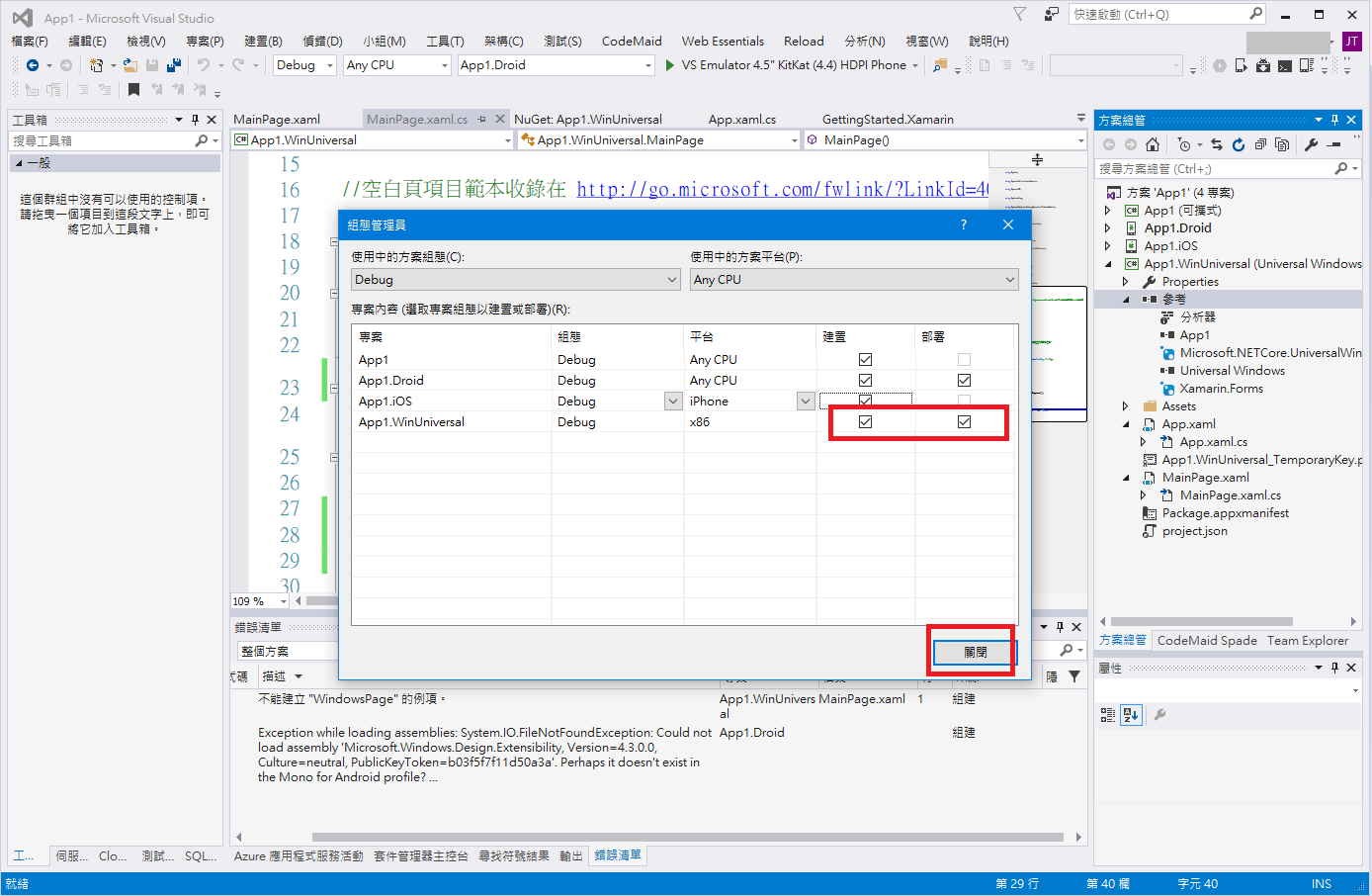Toggle Build checkbox for App1.WinUniversal row
The image size is (1372, 896).
[x=866, y=421]
